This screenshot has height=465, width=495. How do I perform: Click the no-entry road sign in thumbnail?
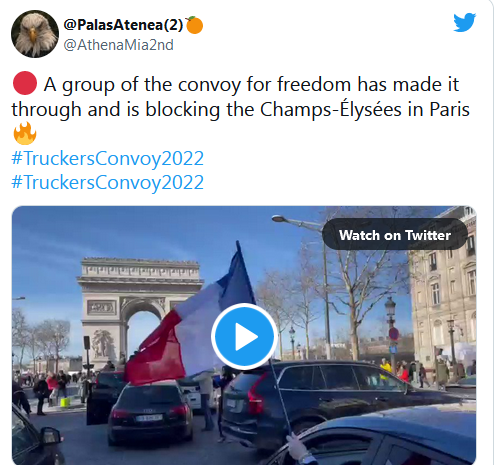(x=394, y=333)
